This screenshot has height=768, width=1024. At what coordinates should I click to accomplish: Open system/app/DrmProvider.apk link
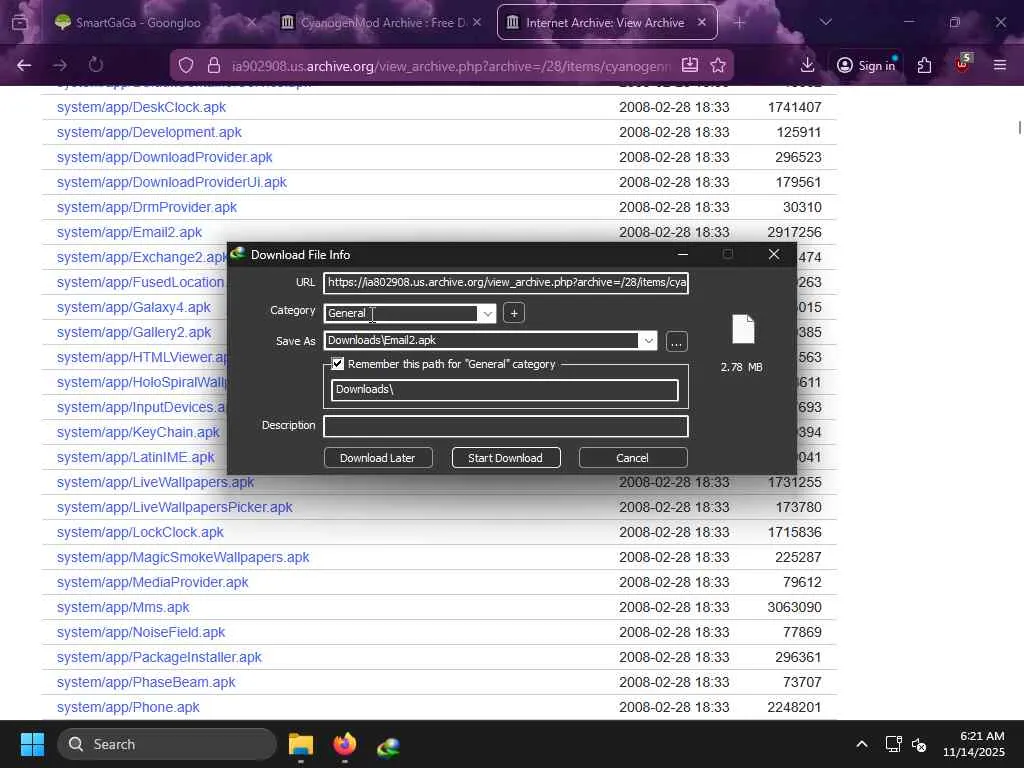(x=147, y=207)
